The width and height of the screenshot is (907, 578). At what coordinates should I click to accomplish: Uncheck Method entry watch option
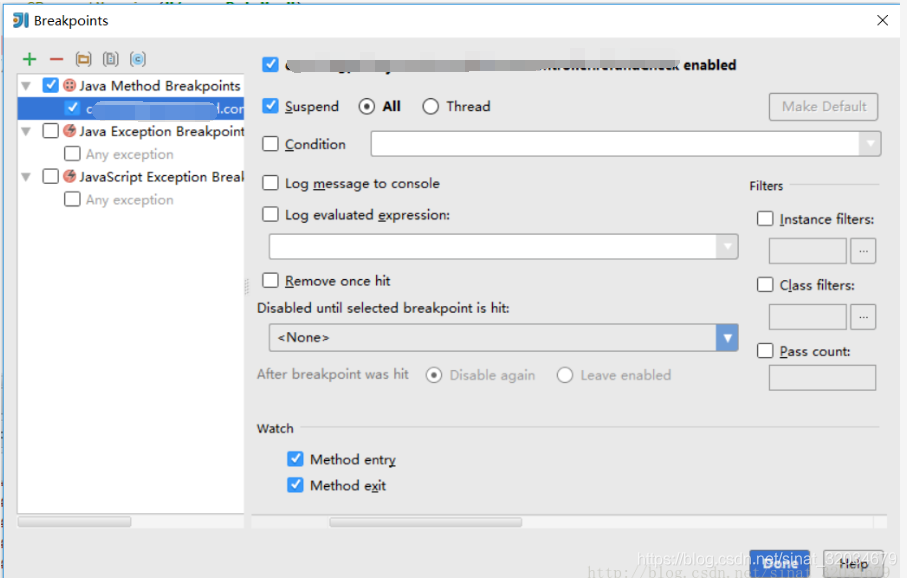pyautogui.click(x=295, y=459)
